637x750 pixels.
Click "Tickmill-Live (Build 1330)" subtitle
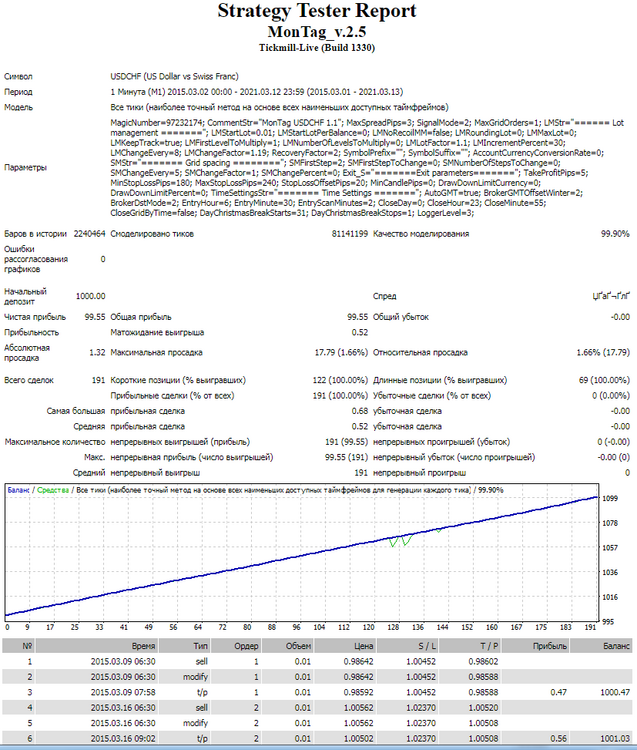pyautogui.click(x=317, y=47)
